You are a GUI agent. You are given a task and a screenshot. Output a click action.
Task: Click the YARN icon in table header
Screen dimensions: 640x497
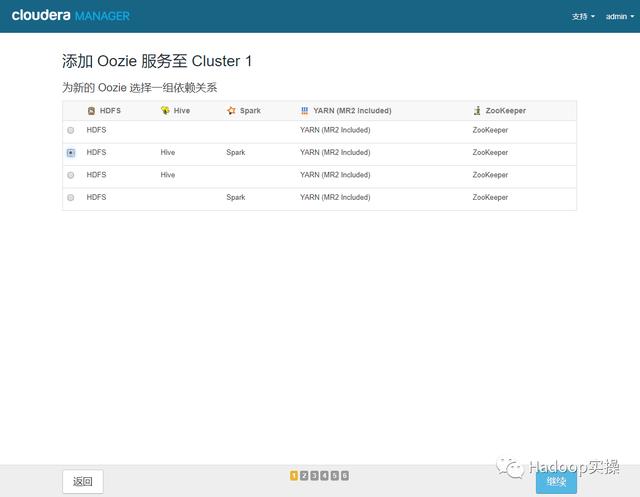click(x=304, y=111)
